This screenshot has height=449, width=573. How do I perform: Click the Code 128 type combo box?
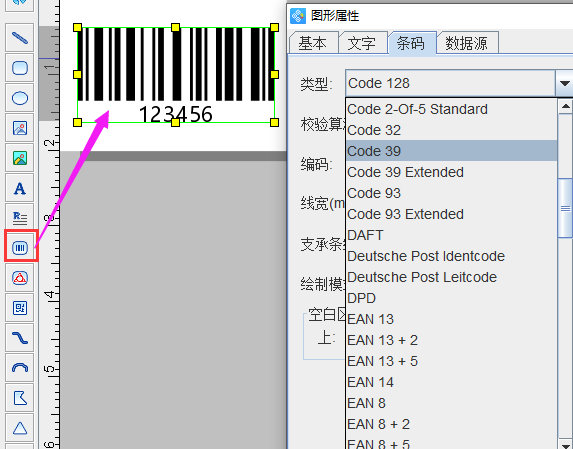pos(450,83)
